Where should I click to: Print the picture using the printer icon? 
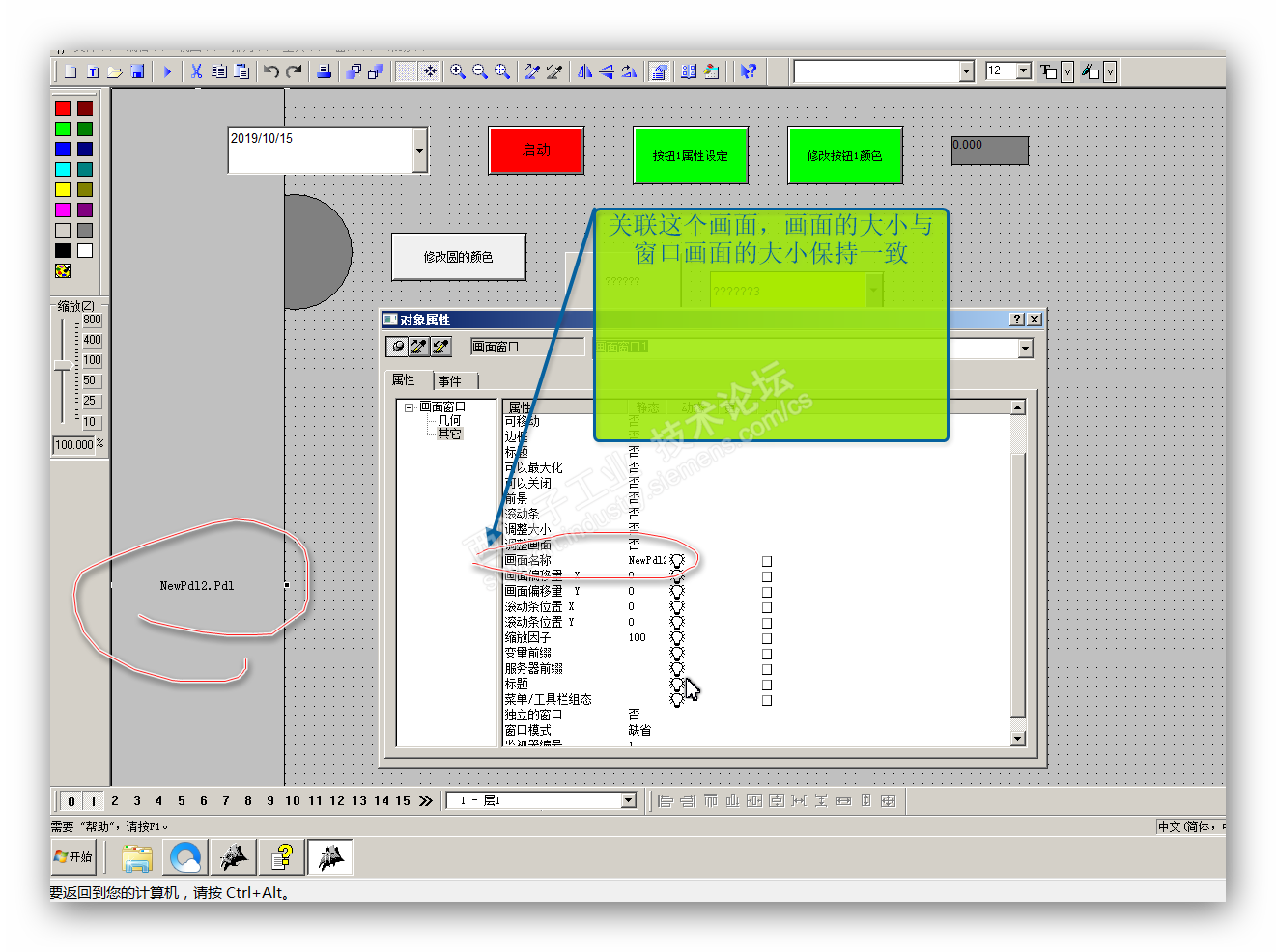(325, 71)
